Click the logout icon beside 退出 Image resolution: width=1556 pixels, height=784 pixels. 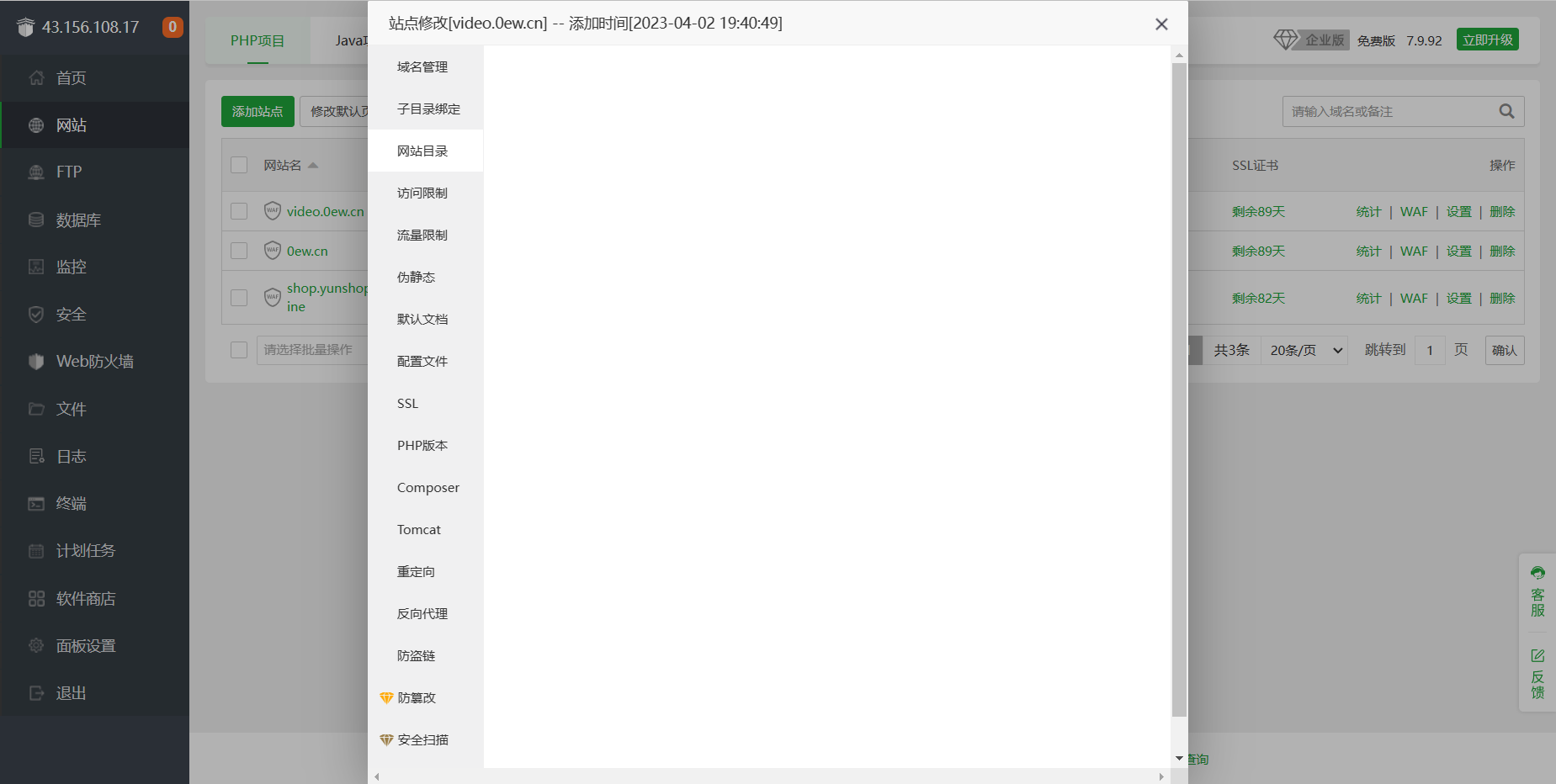(36, 693)
